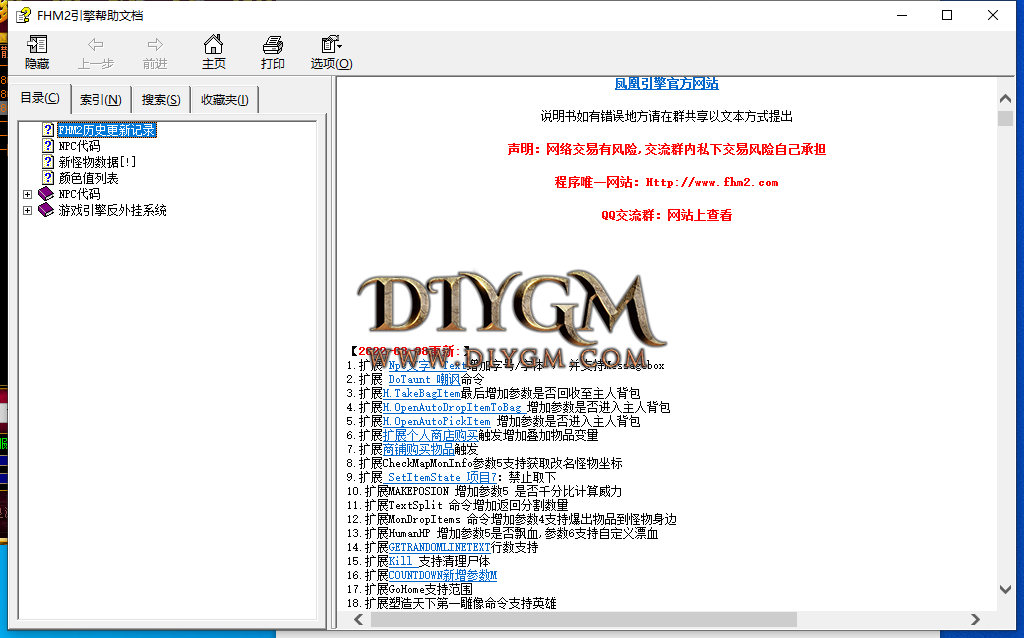Open the H.TakeBagItem link
This screenshot has height=638, width=1024.
pyautogui.click(x=422, y=393)
